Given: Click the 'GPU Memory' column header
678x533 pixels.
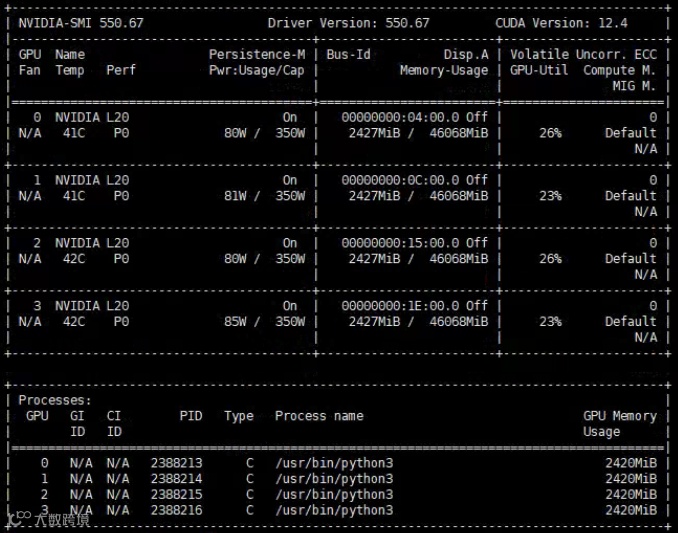Looking at the screenshot, I should (620, 416).
